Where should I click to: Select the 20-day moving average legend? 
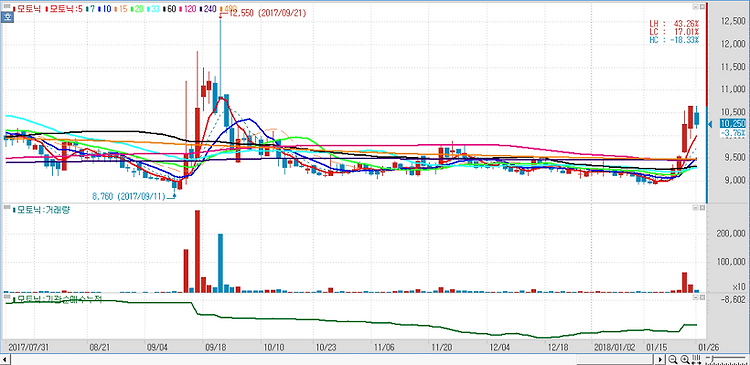tap(137, 9)
